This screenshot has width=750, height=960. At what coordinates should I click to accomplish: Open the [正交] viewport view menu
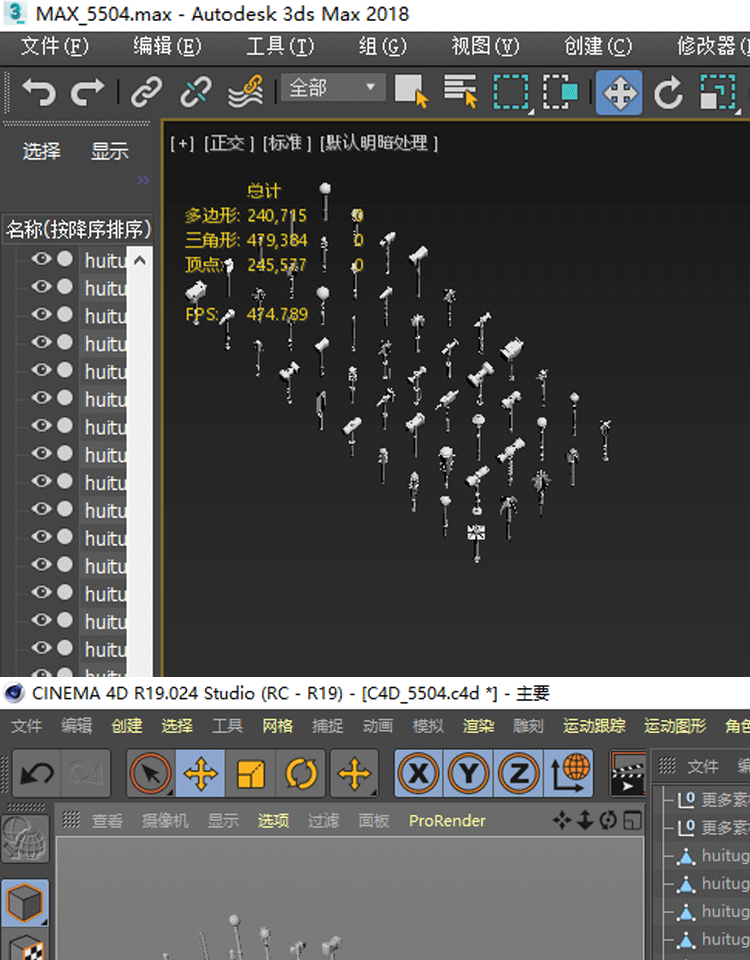coord(228,144)
